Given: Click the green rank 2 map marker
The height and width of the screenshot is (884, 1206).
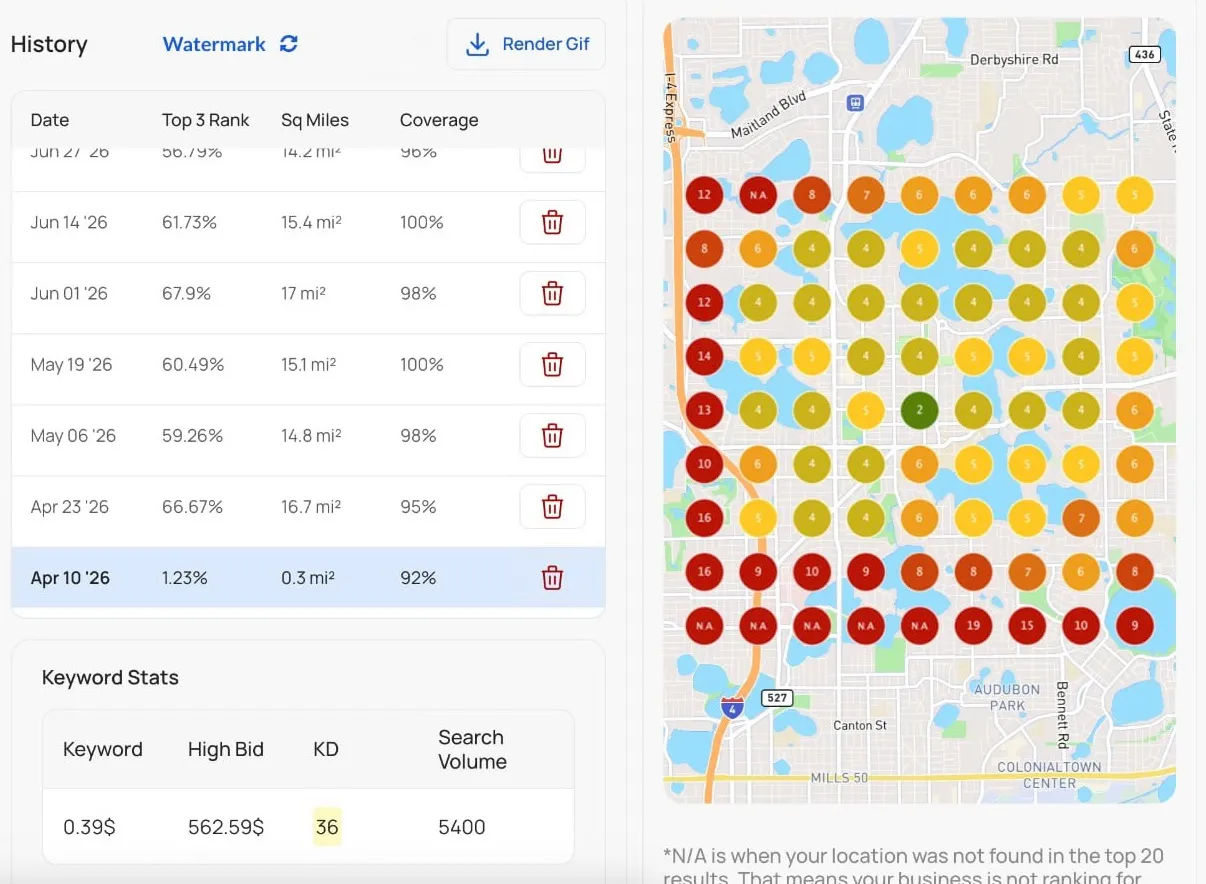Looking at the screenshot, I should coord(920,410).
